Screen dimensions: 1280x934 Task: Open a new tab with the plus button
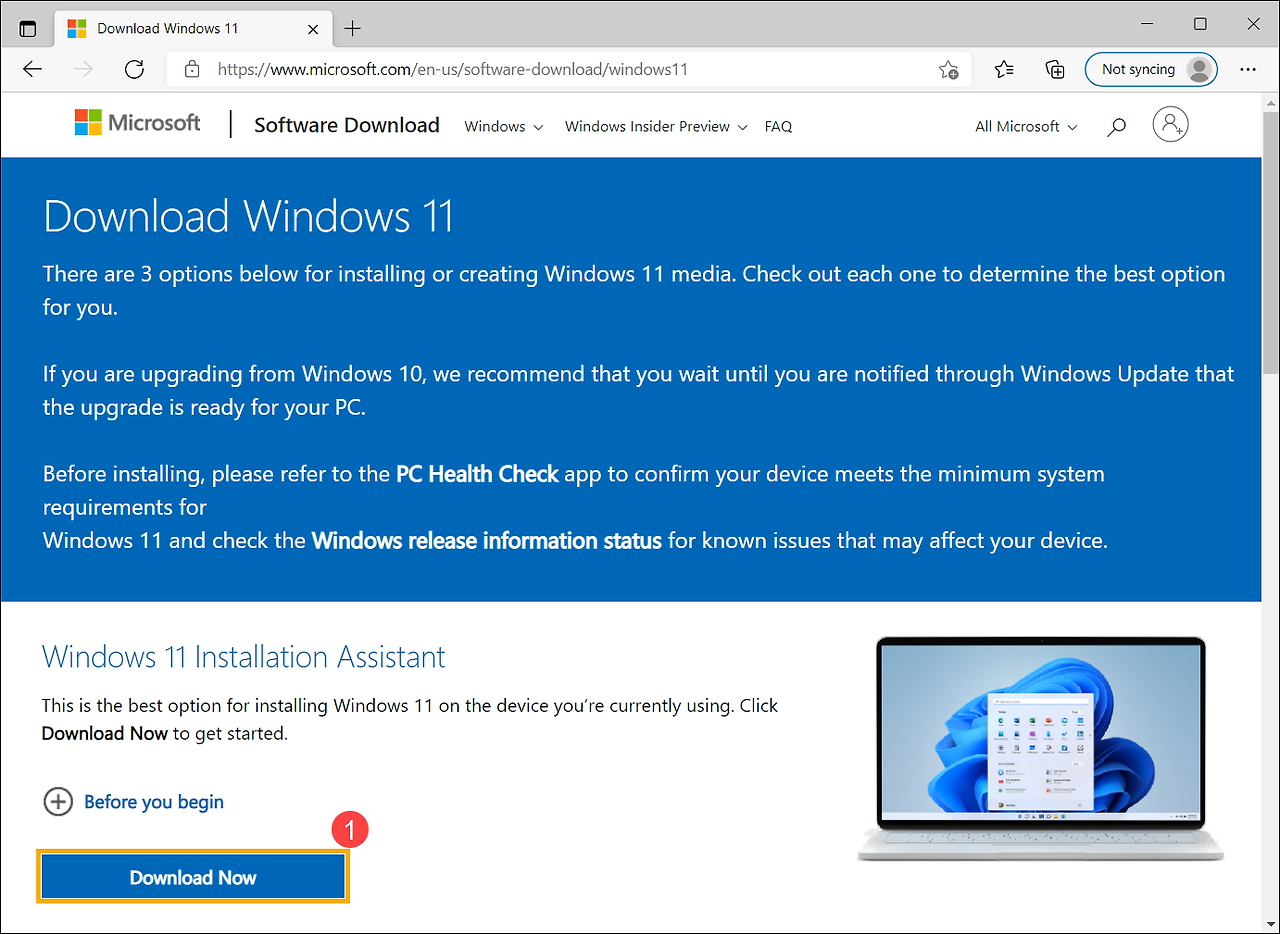[352, 29]
